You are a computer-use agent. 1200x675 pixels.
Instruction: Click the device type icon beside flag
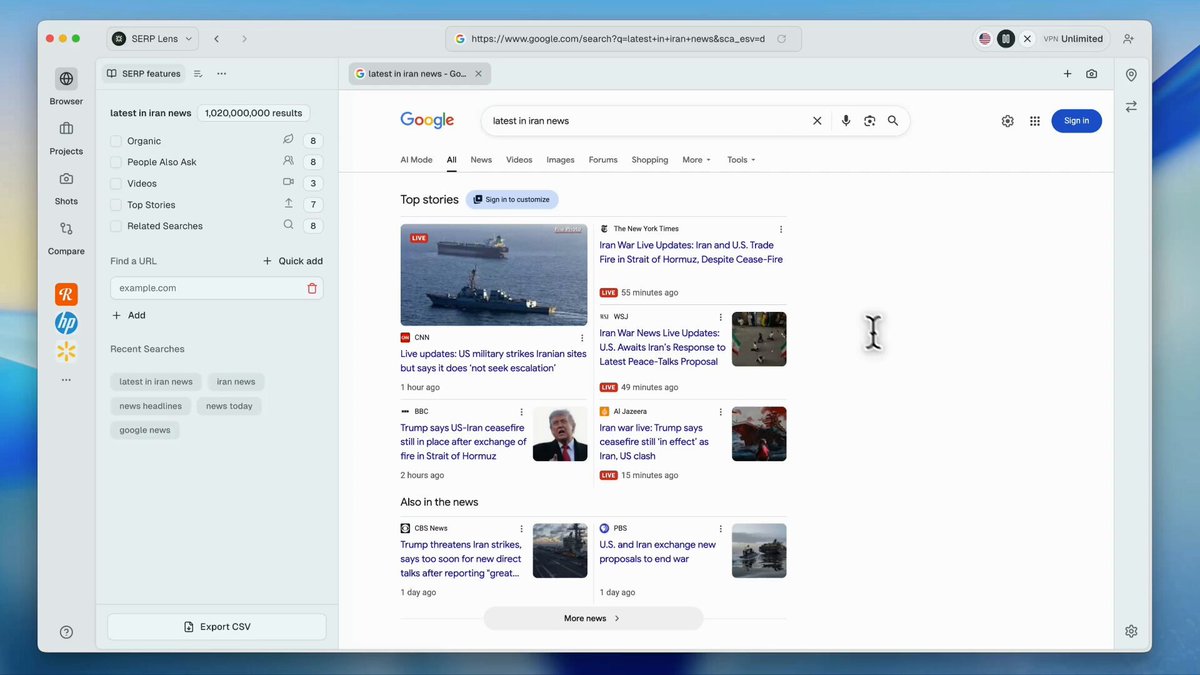pos(1006,39)
